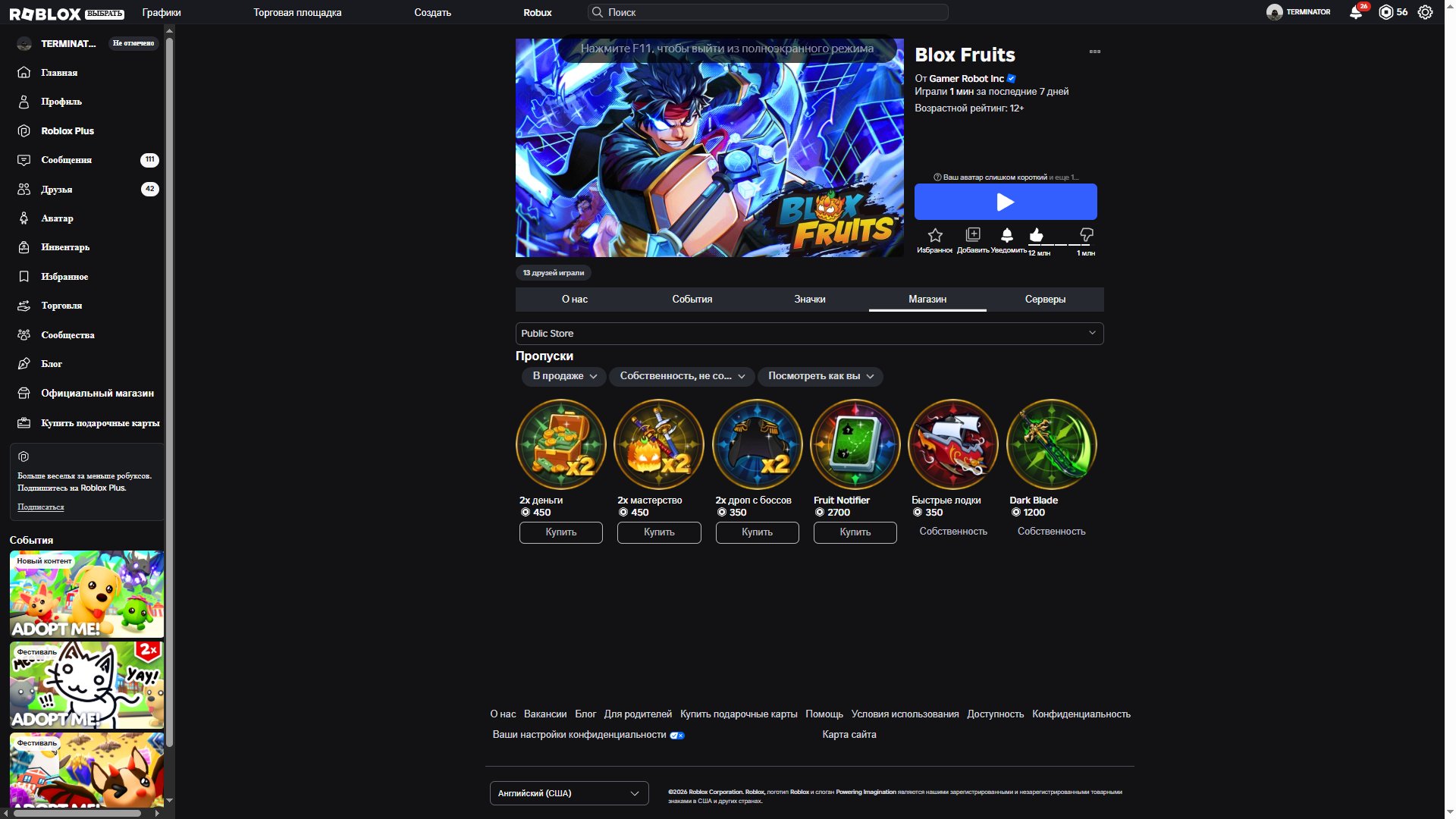Click the Подписаться Roblox Plus link

[41, 507]
